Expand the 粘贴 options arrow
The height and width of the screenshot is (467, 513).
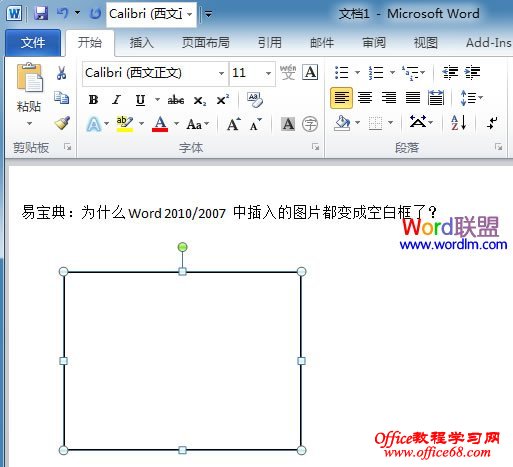tap(29, 123)
